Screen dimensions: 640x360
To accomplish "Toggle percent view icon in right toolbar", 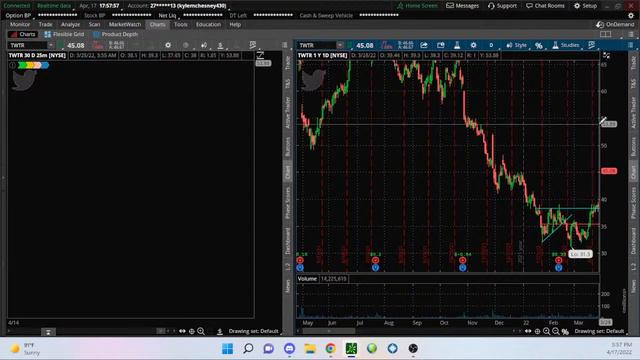I will tap(539, 45).
